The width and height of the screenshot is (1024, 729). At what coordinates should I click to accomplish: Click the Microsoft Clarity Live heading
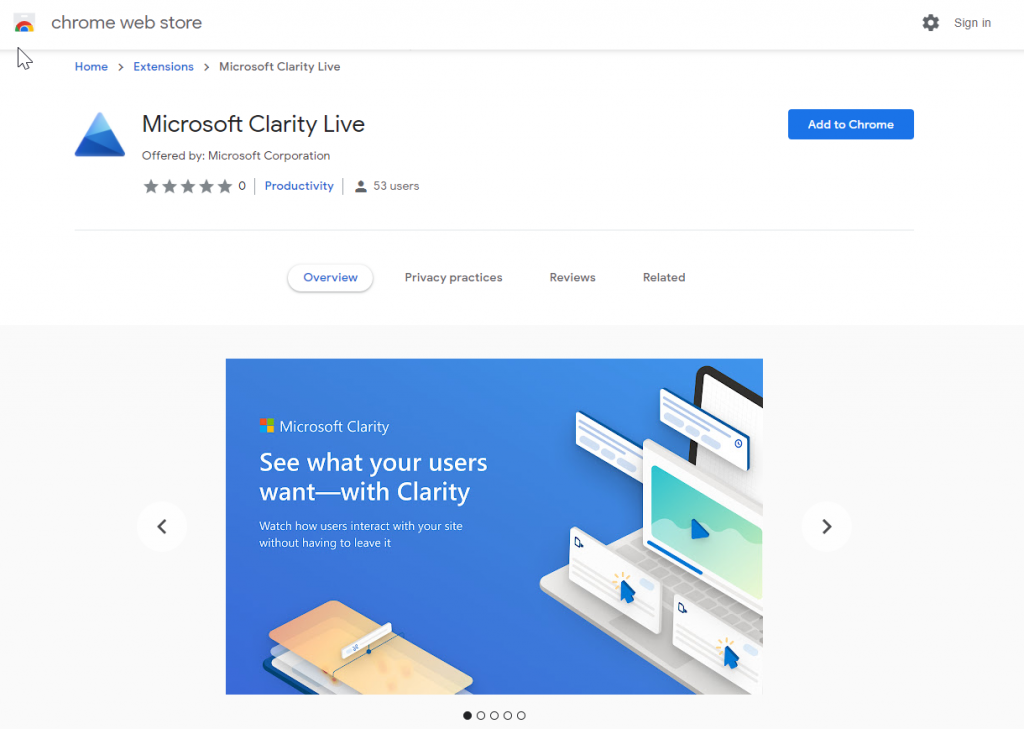click(253, 124)
